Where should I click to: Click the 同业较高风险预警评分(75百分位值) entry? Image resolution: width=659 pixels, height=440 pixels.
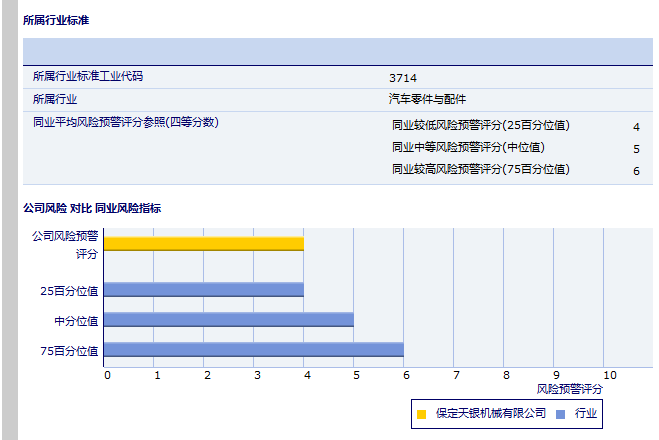[x=481, y=170]
